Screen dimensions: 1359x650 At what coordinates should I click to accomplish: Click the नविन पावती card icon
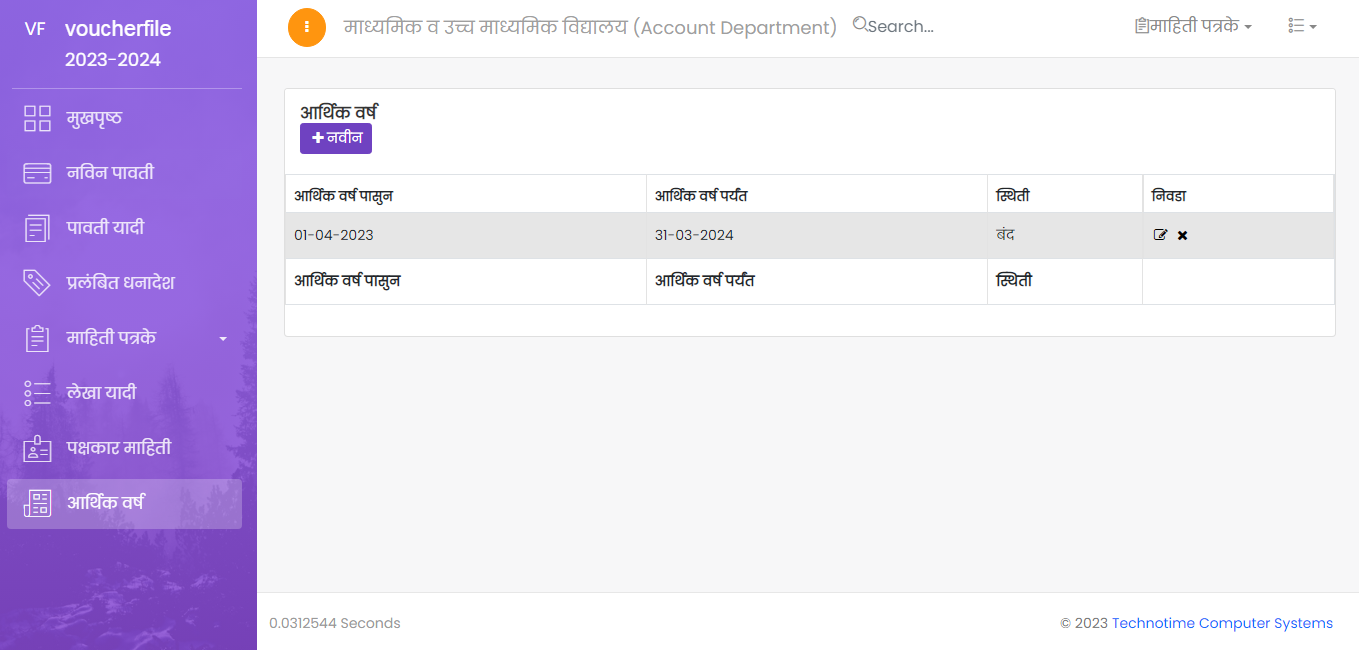click(37, 173)
